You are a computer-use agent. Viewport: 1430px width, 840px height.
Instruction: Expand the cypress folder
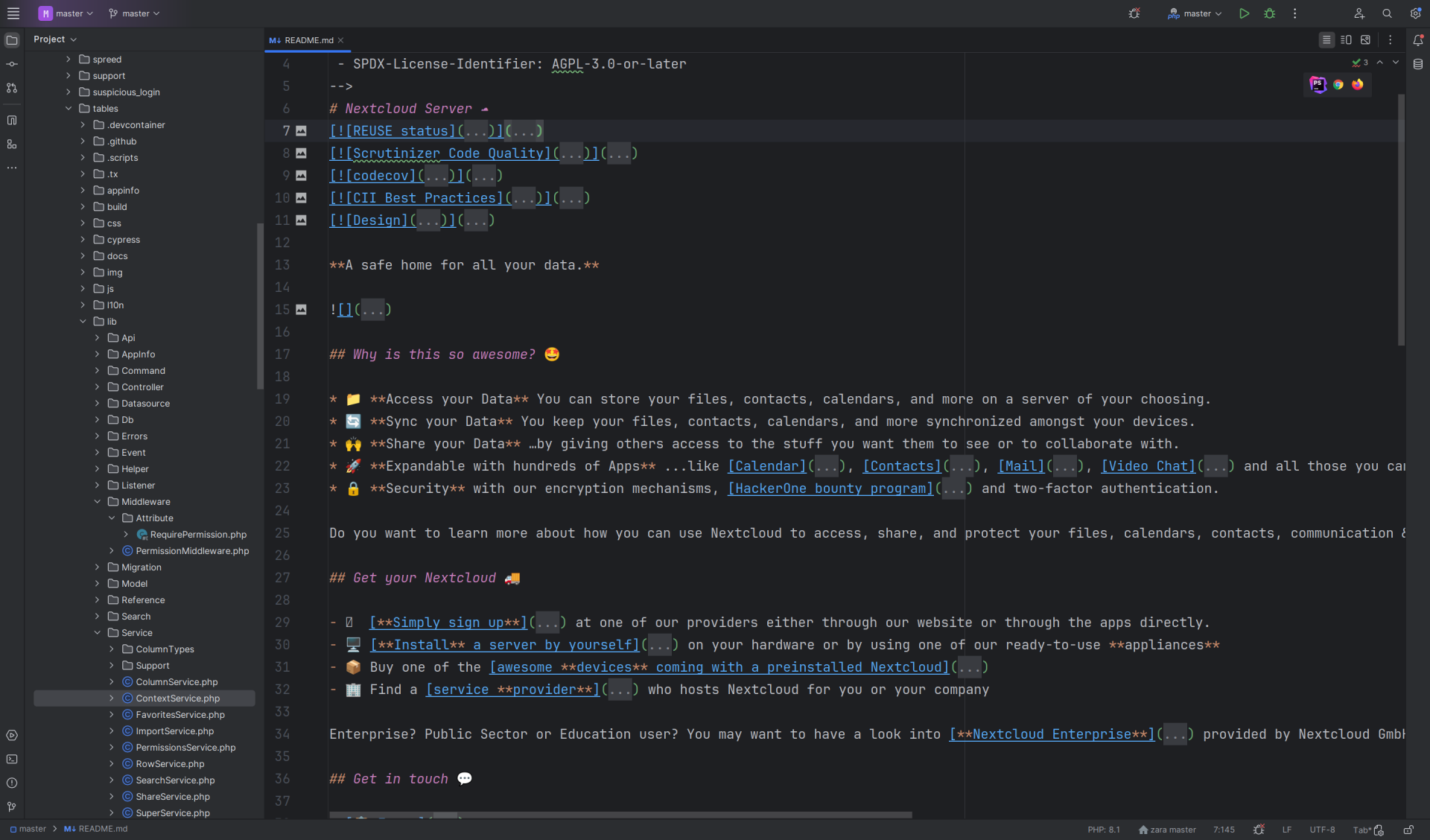(83, 240)
